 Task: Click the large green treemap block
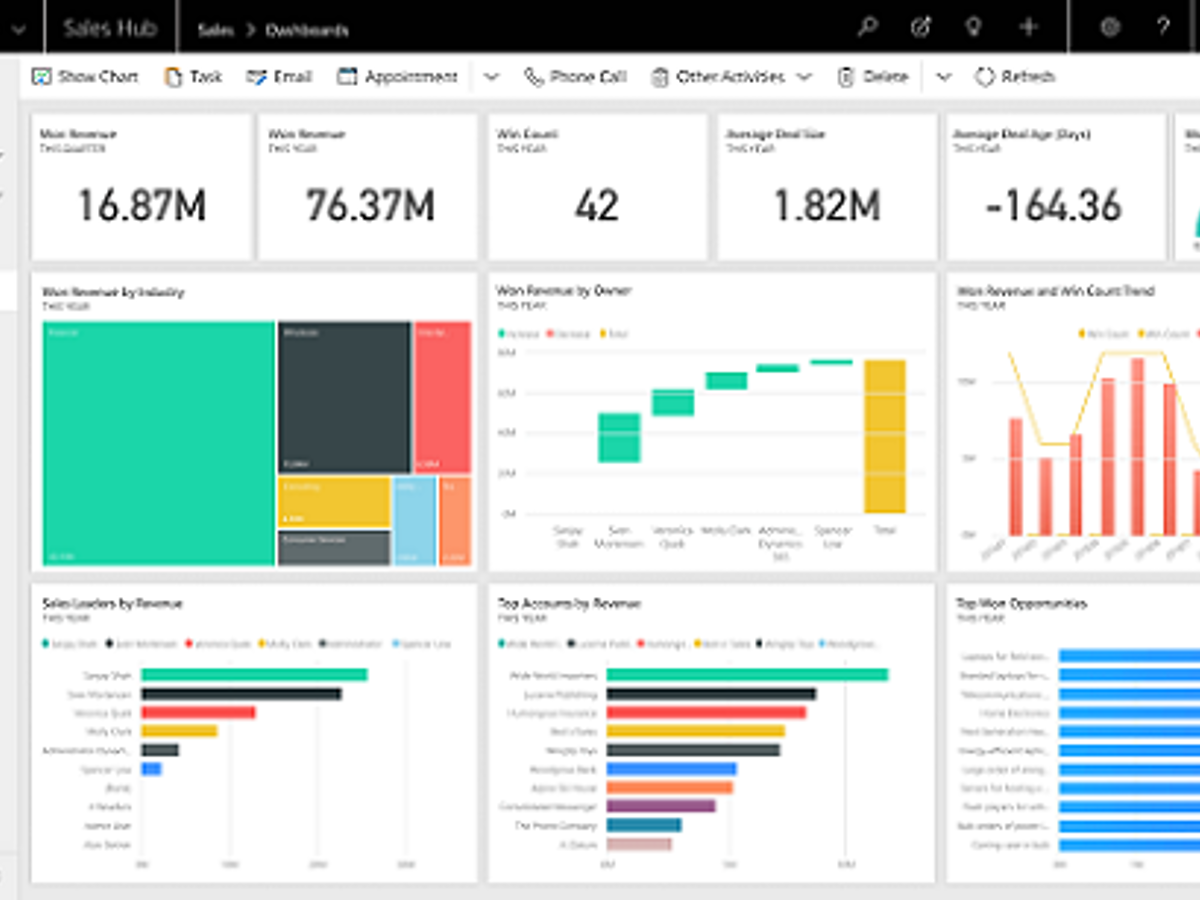158,443
